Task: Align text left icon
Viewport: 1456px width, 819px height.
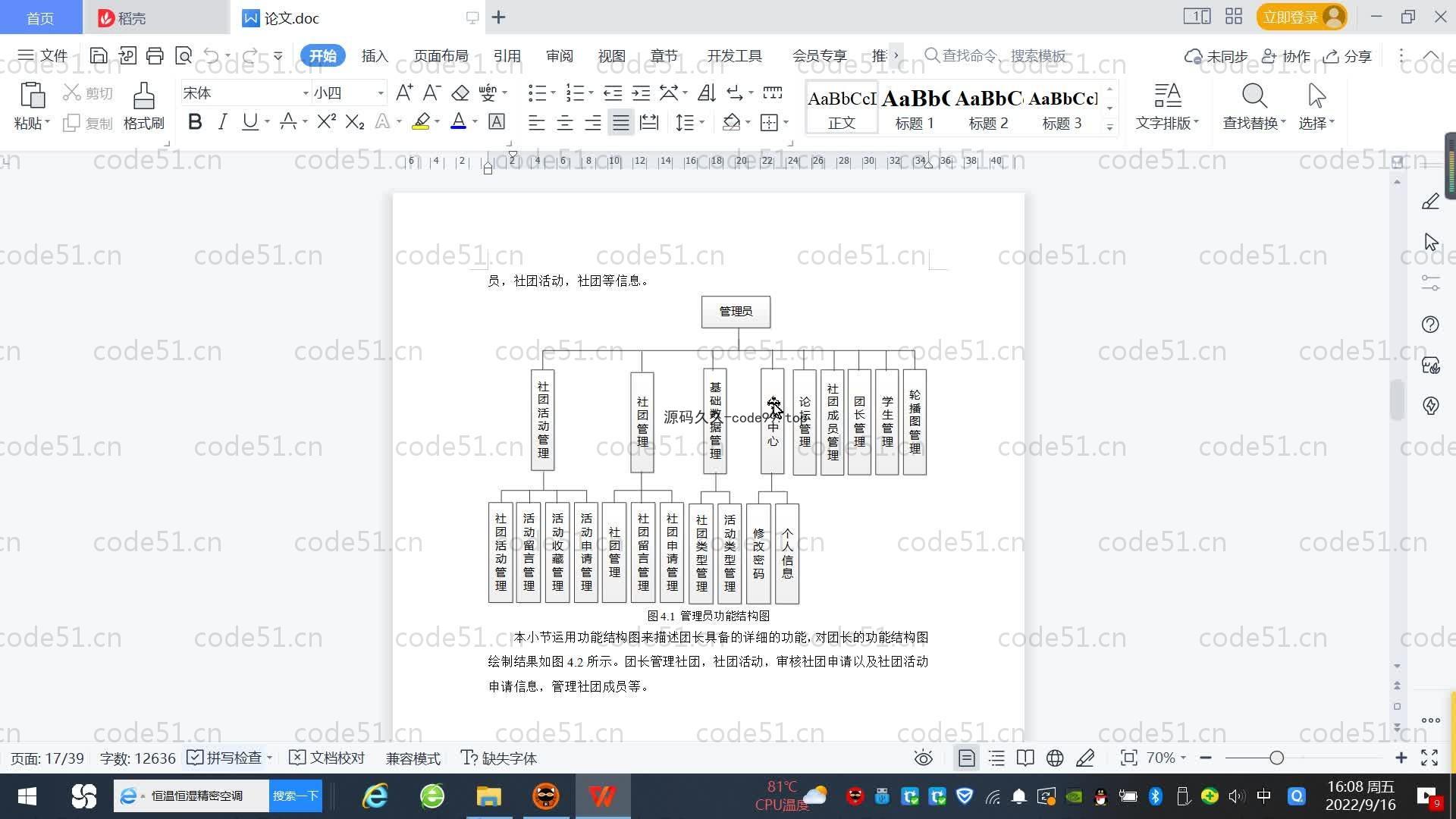Action: point(537,122)
